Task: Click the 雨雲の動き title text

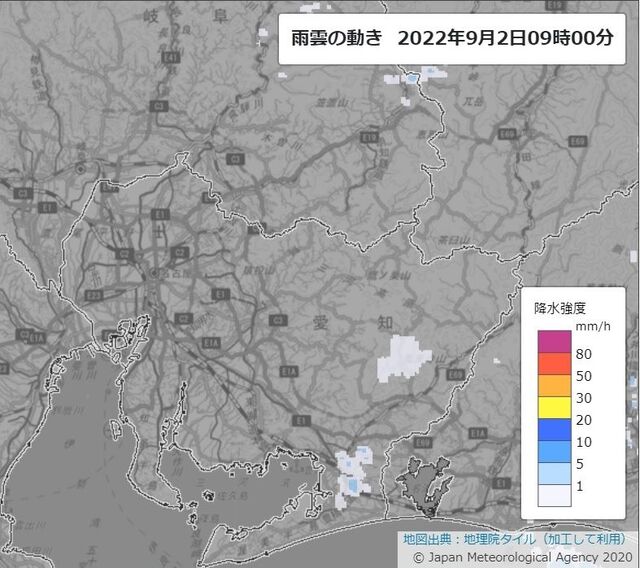Action: (x=337, y=38)
